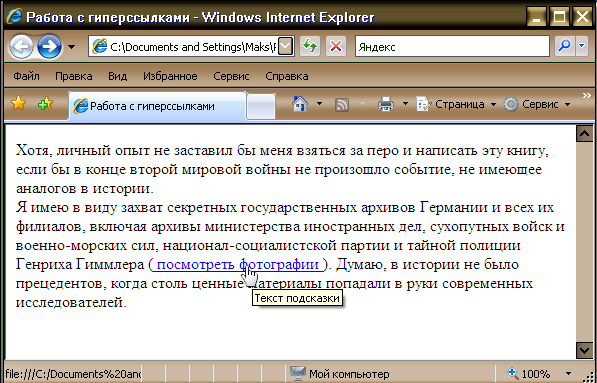Screen dimensions: 597x383
Task: Click the zoom magnifier icon in status bar
Action: pyautogui.click(x=513, y=373)
